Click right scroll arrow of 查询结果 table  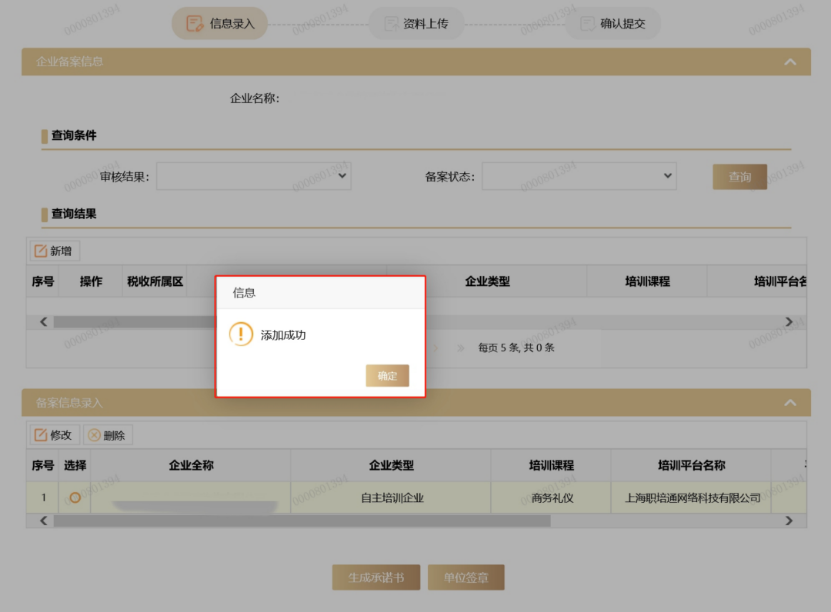pyautogui.click(x=789, y=322)
